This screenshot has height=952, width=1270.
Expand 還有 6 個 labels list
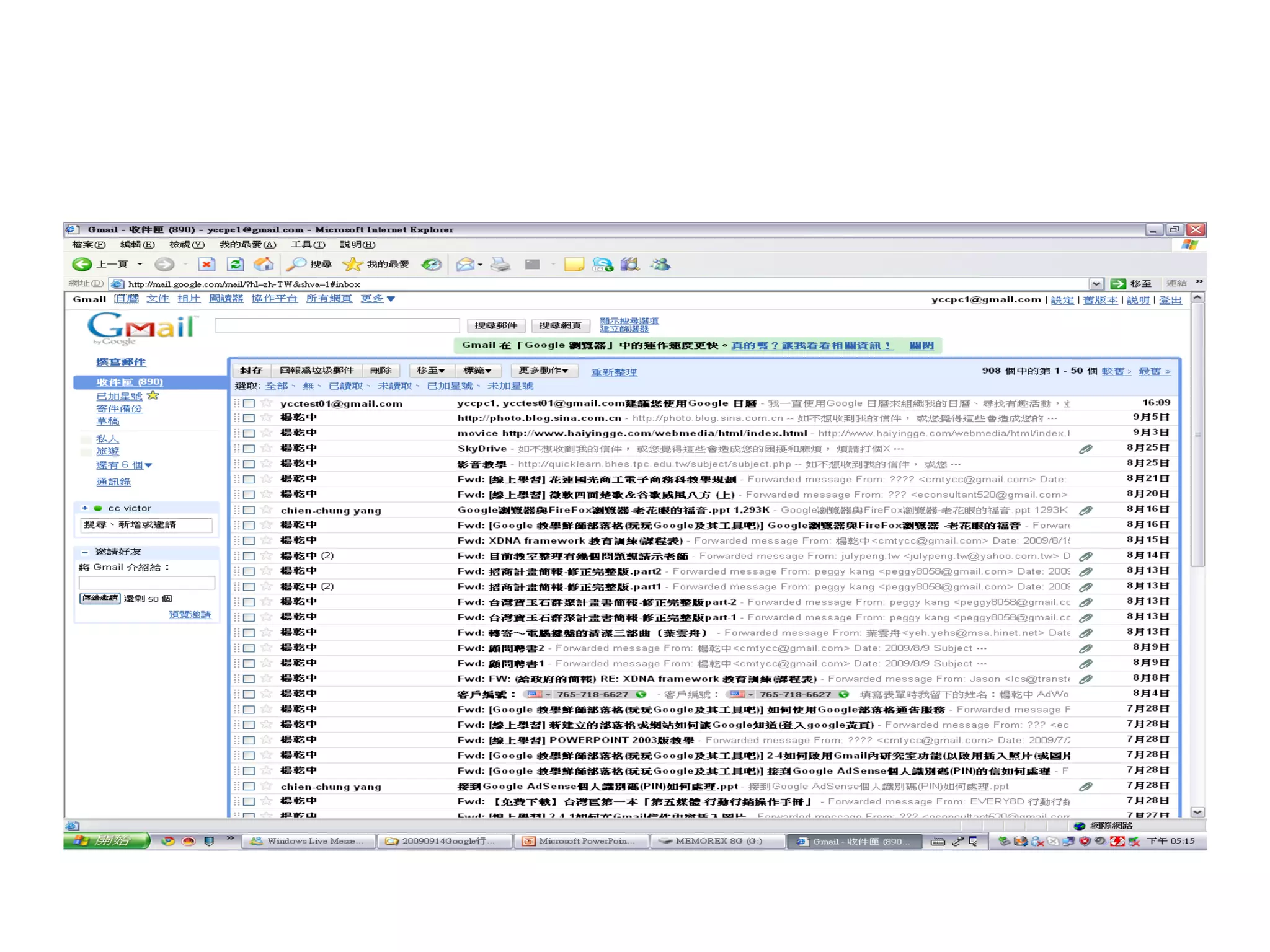(124, 465)
